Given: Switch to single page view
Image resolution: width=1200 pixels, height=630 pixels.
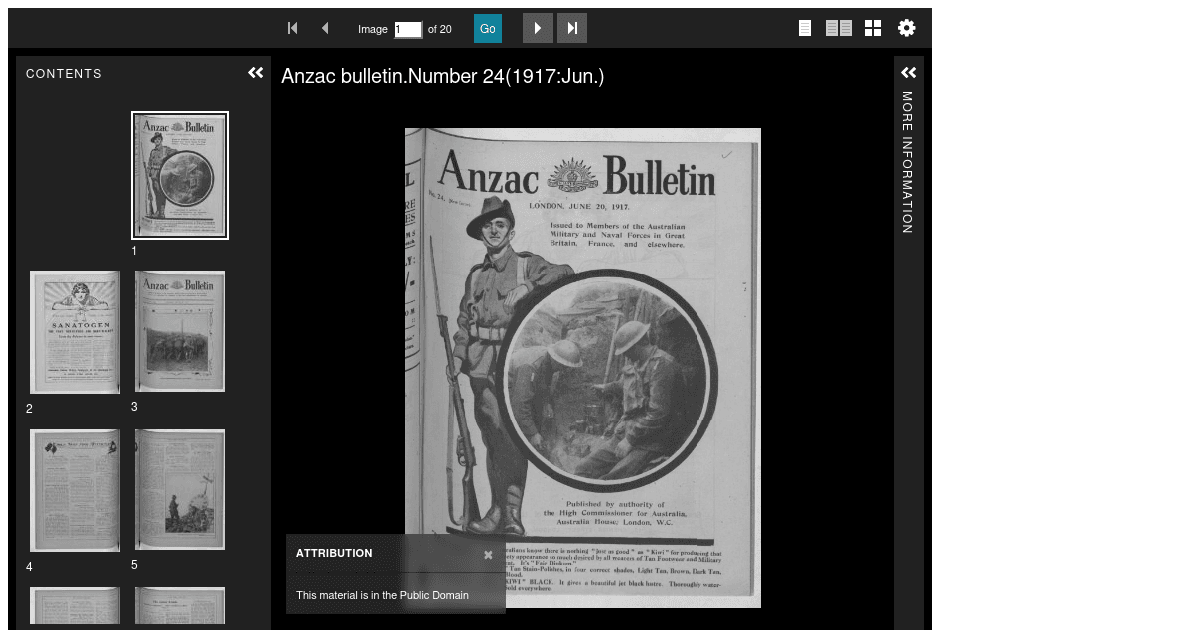Looking at the screenshot, I should pyautogui.click(x=805, y=28).
